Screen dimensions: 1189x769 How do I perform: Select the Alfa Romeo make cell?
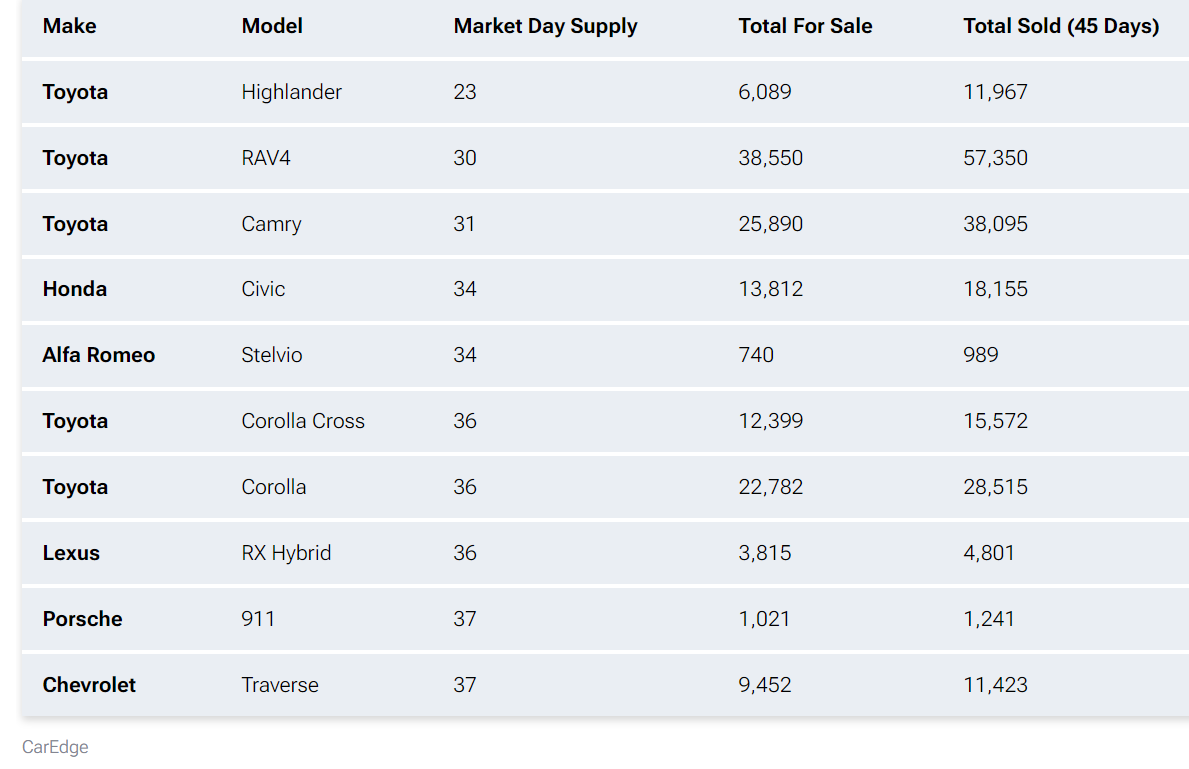click(99, 355)
